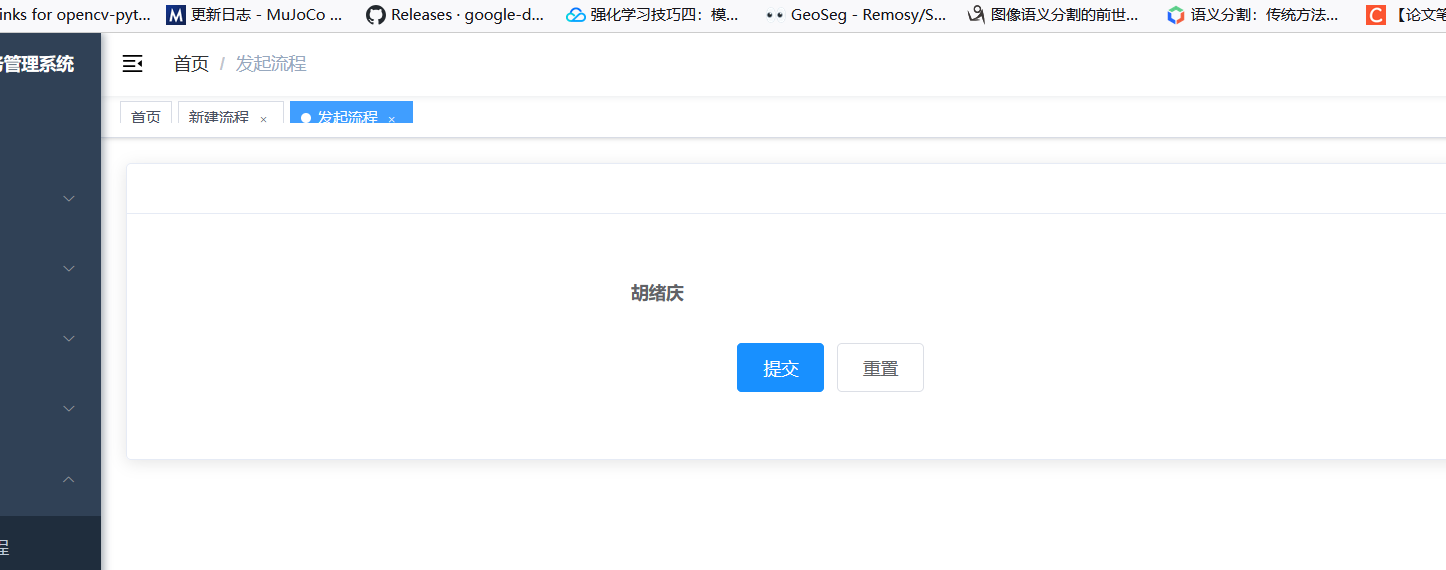Viewport: 1446px width, 570px height.
Task: Close the 发起流程 tab
Action: coord(392,119)
